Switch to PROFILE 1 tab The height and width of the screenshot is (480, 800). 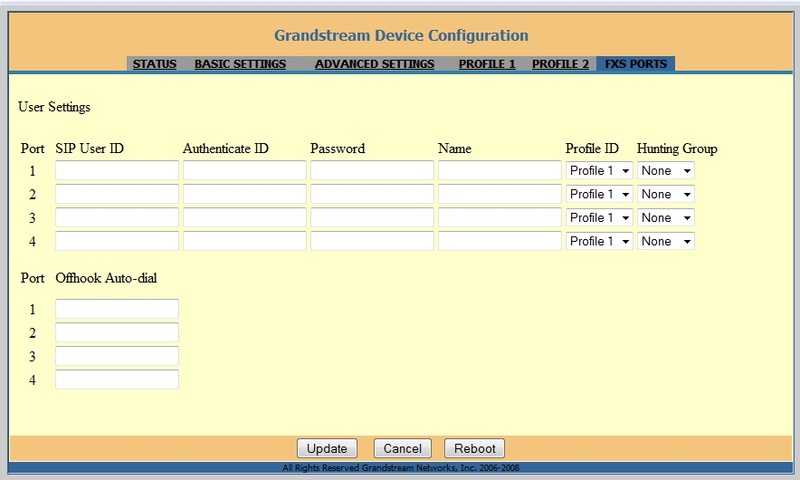click(487, 64)
